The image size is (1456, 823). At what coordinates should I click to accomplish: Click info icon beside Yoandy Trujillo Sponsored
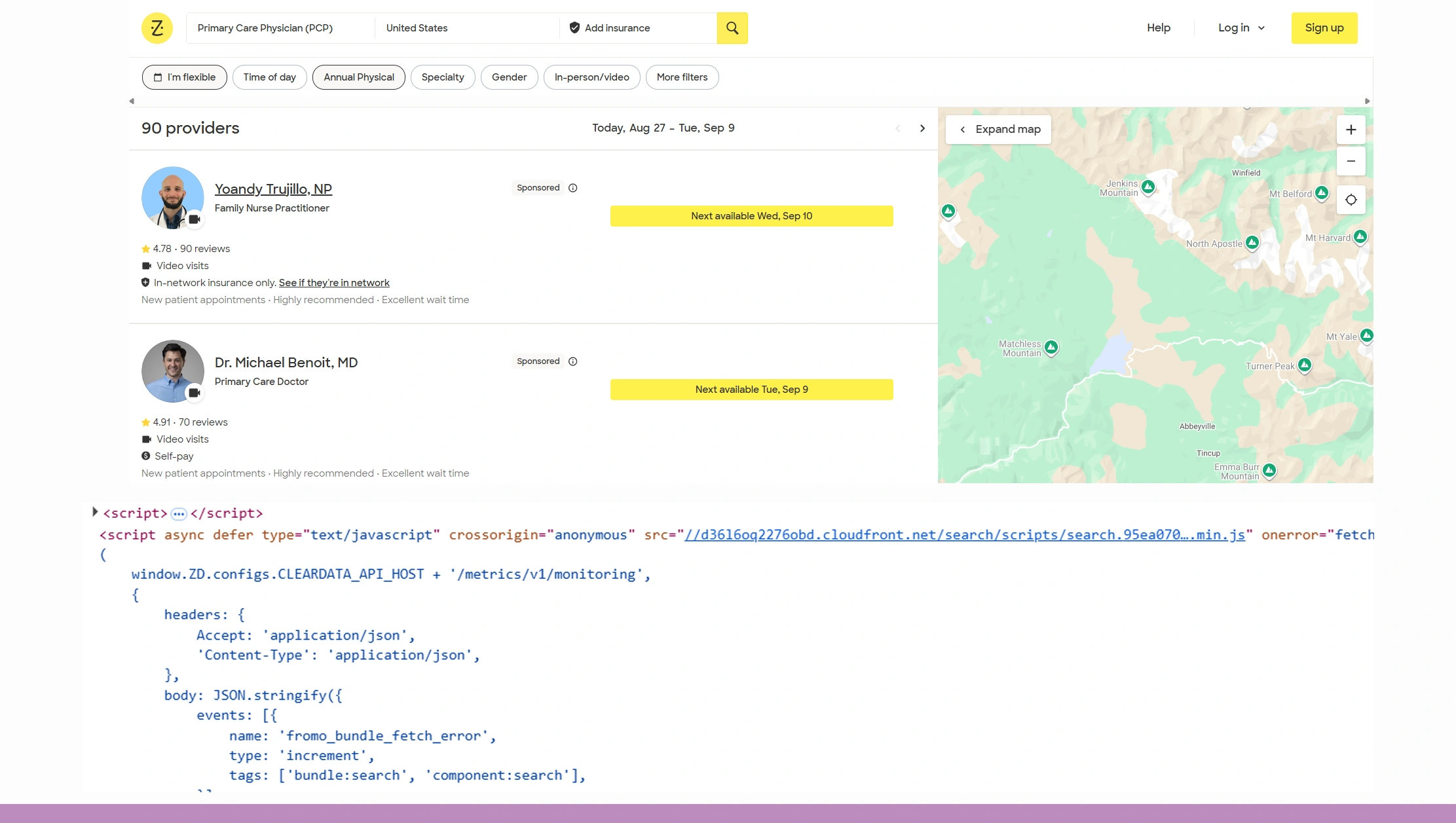tap(573, 188)
